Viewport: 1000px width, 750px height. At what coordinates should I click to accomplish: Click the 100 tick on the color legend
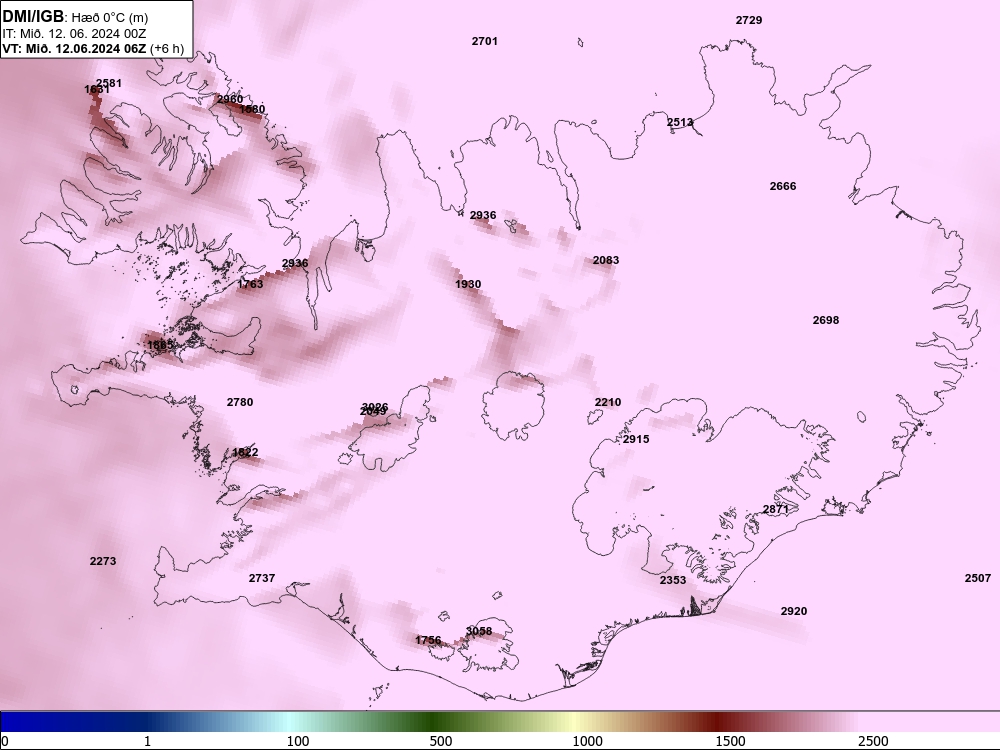298,741
